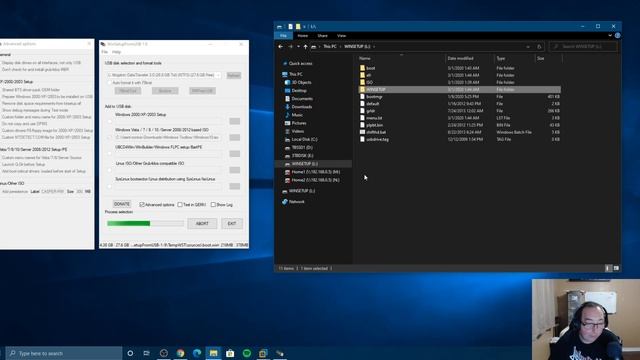
Task: Click Type here to search taskbar box
Action: pos(64,353)
